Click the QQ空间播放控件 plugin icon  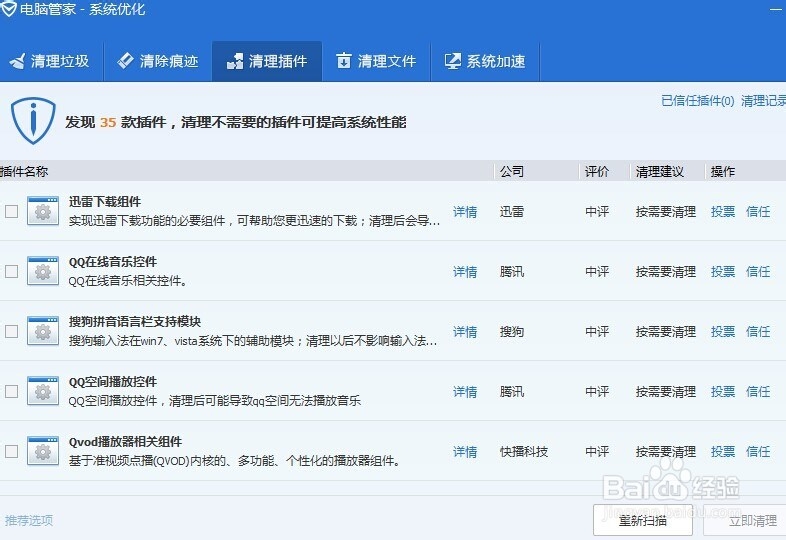pyautogui.click(x=43, y=391)
